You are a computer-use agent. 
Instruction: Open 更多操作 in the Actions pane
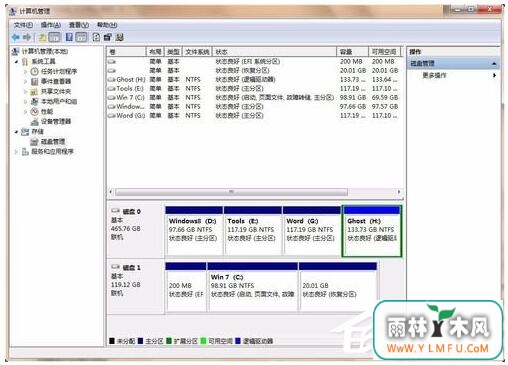[434, 75]
